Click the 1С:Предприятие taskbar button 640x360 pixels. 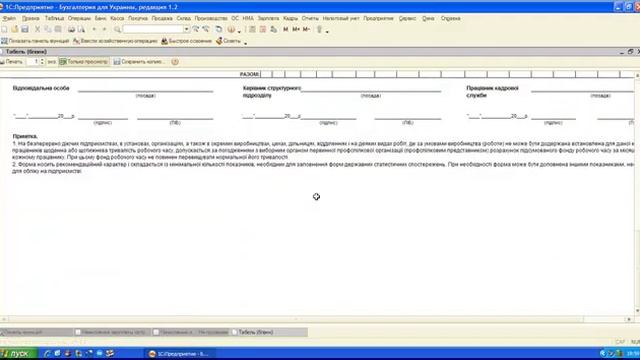[x=179, y=354]
